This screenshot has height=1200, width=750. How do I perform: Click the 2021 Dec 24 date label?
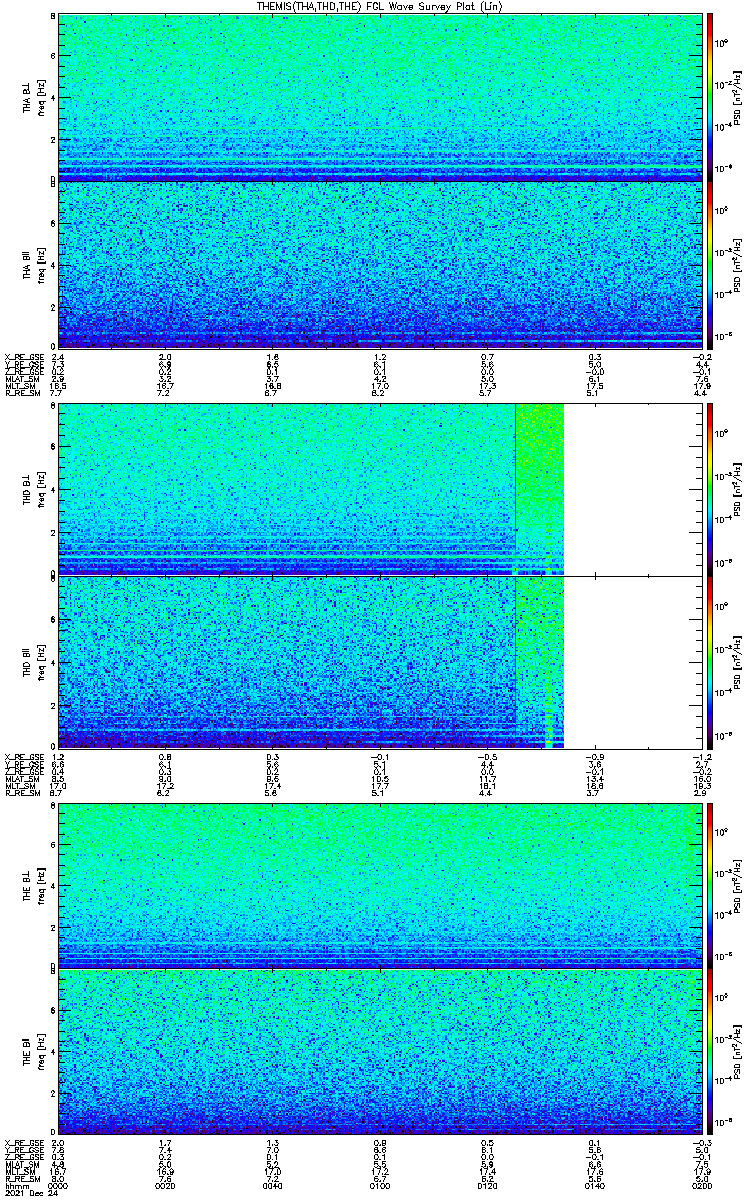click(x=26, y=1194)
